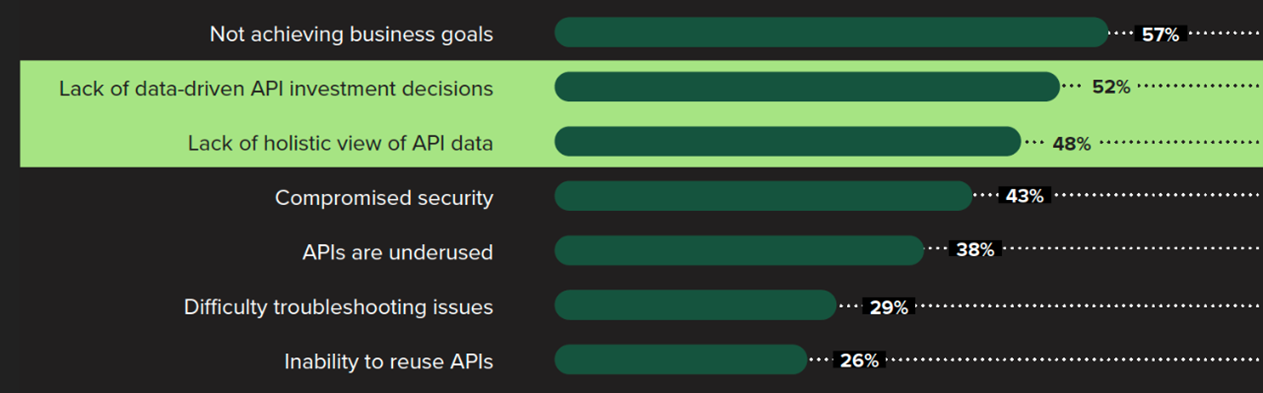Click the APIs are underused bar
This screenshot has width=1263, height=393.
pos(739,250)
